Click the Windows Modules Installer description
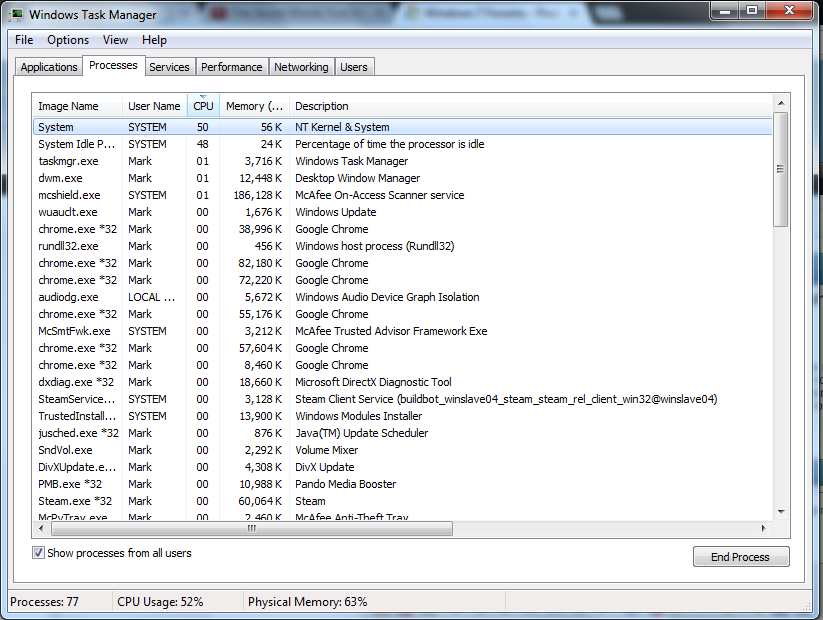This screenshot has width=823, height=620. tap(358, 416)
